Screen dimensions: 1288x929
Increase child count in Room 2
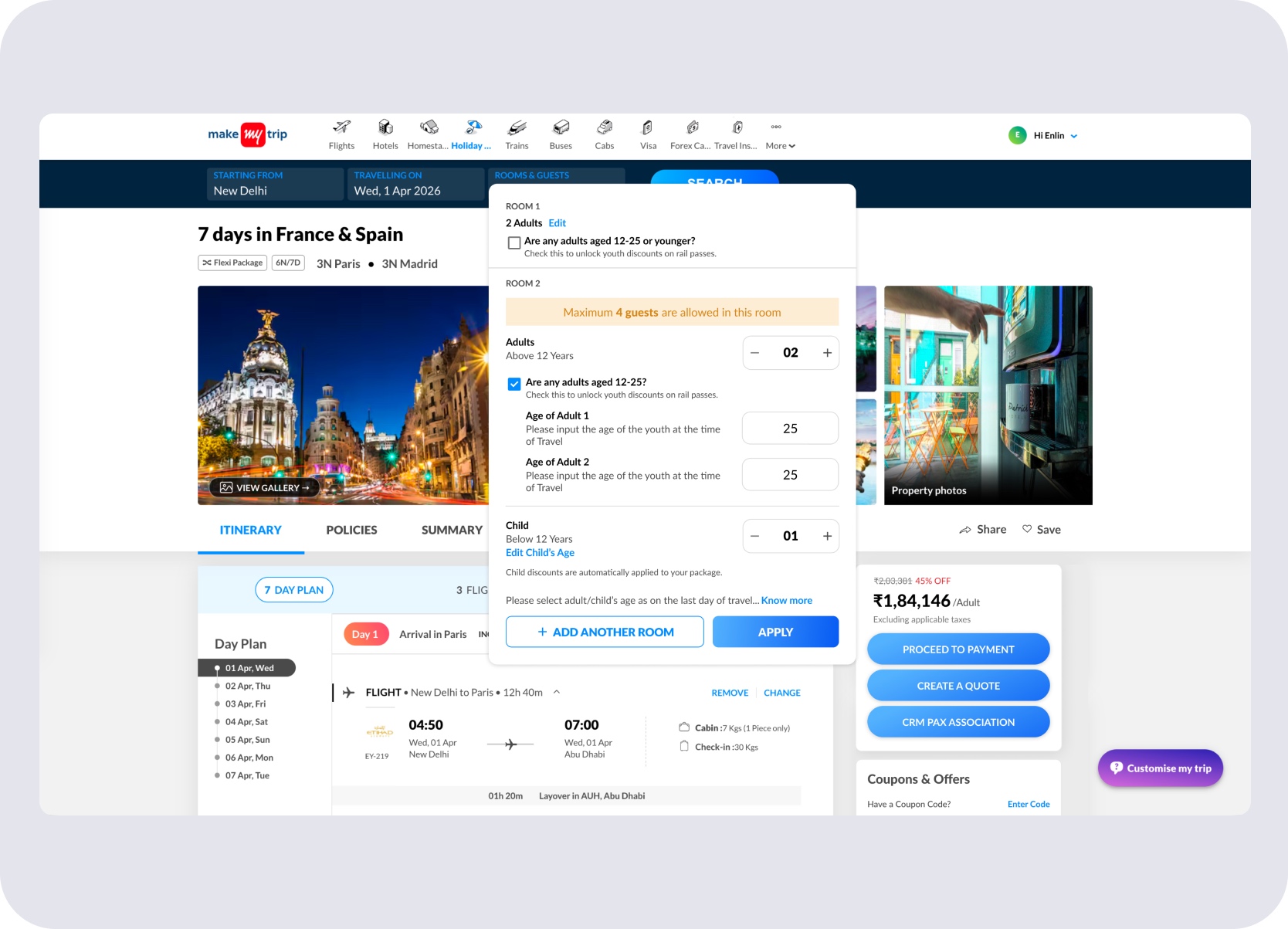point(827,536)
